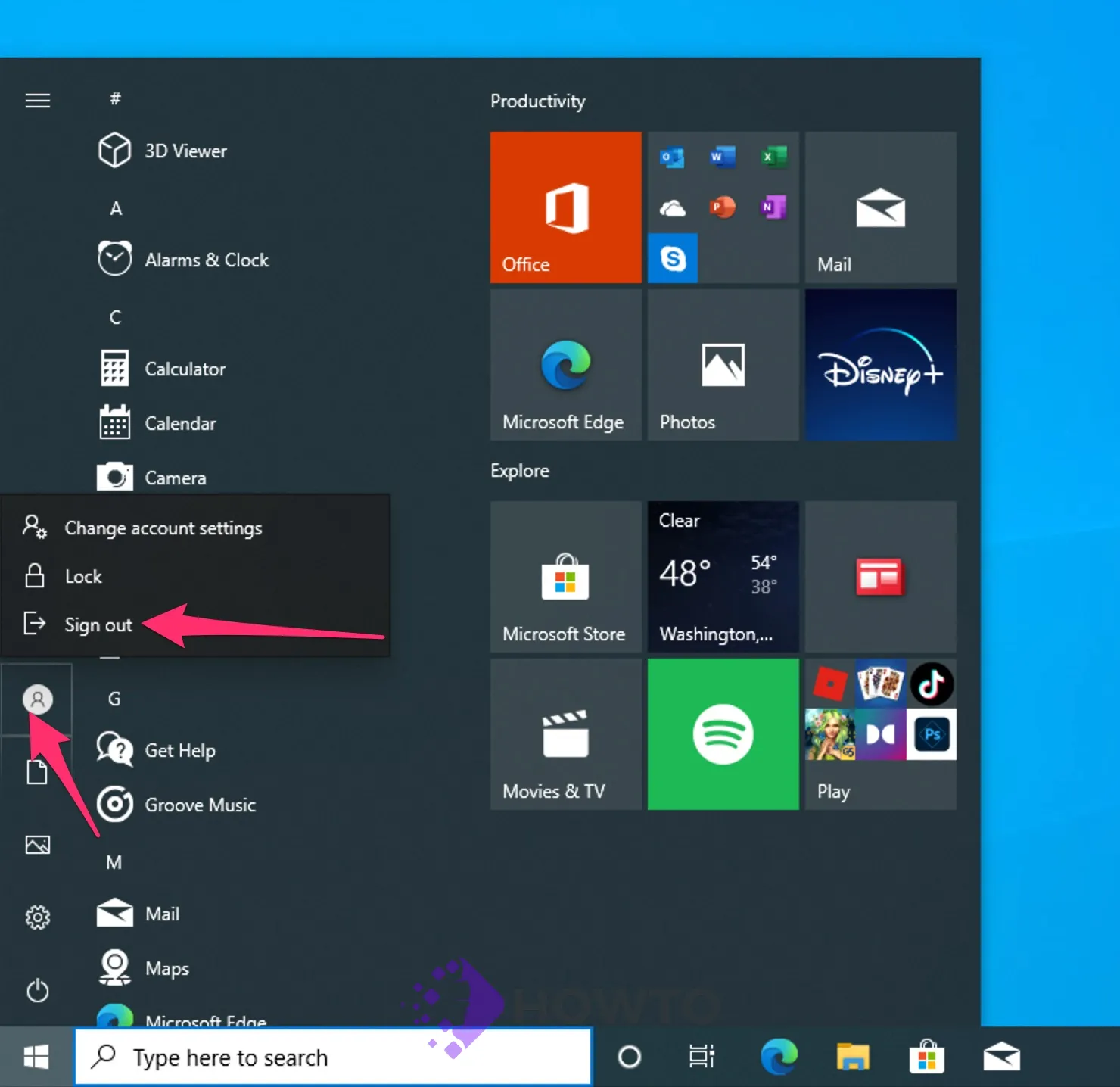Open Get Help app

[x=157, y=750]
